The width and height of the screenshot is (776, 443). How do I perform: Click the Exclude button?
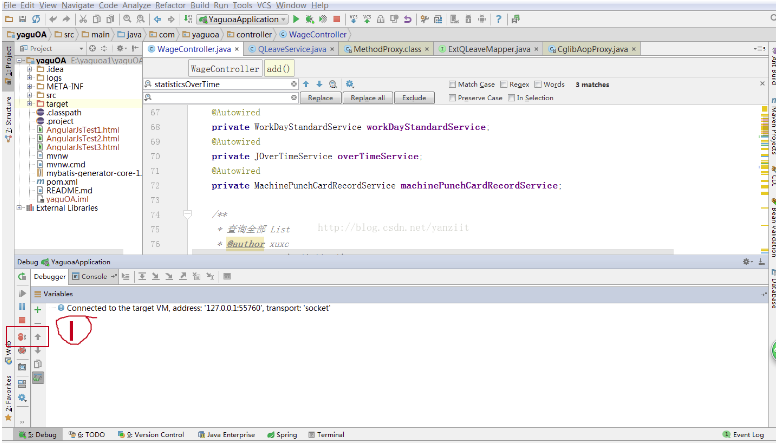coord(414,98)
